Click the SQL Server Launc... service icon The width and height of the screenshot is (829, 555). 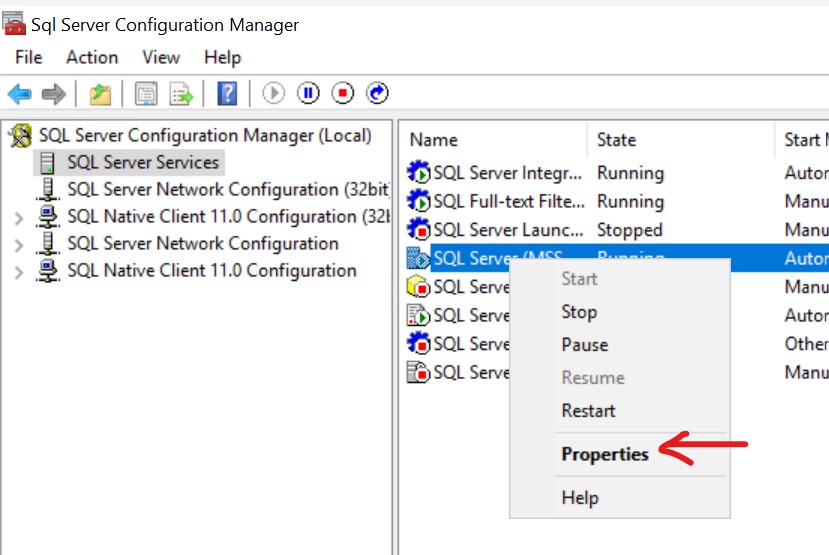pos(419,229)
